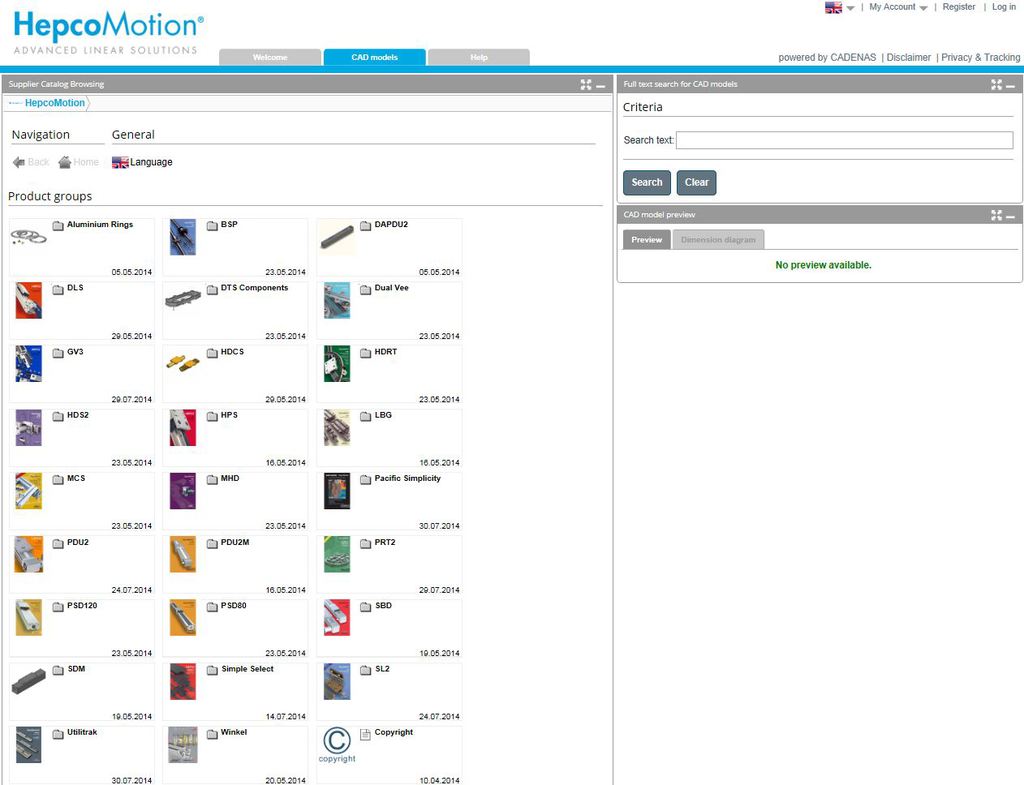Open the Copyright document icon
The width and height of the screenshot is (1024, 785).
pyautogui.click(x=366, y=733)
